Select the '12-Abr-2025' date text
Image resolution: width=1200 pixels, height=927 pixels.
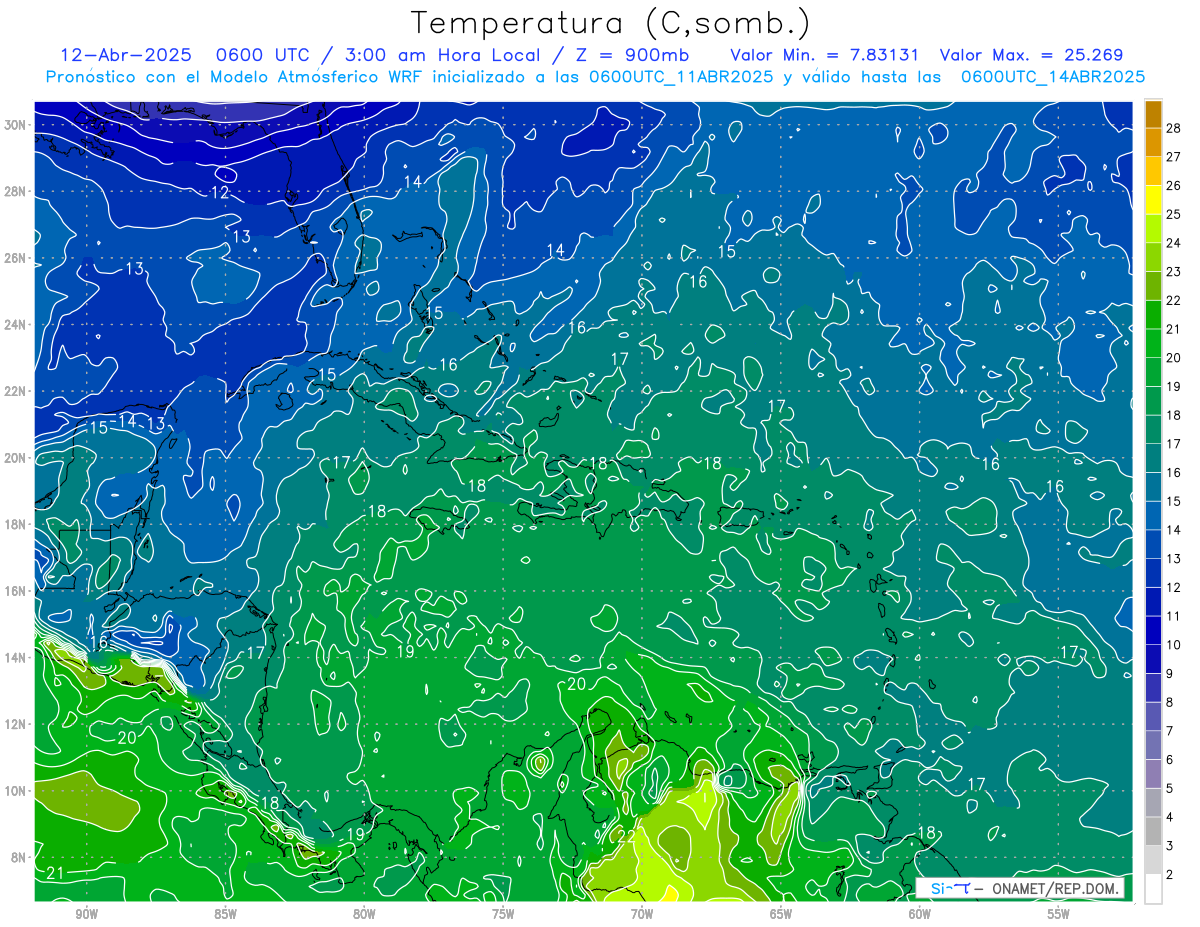click(126, 55)
